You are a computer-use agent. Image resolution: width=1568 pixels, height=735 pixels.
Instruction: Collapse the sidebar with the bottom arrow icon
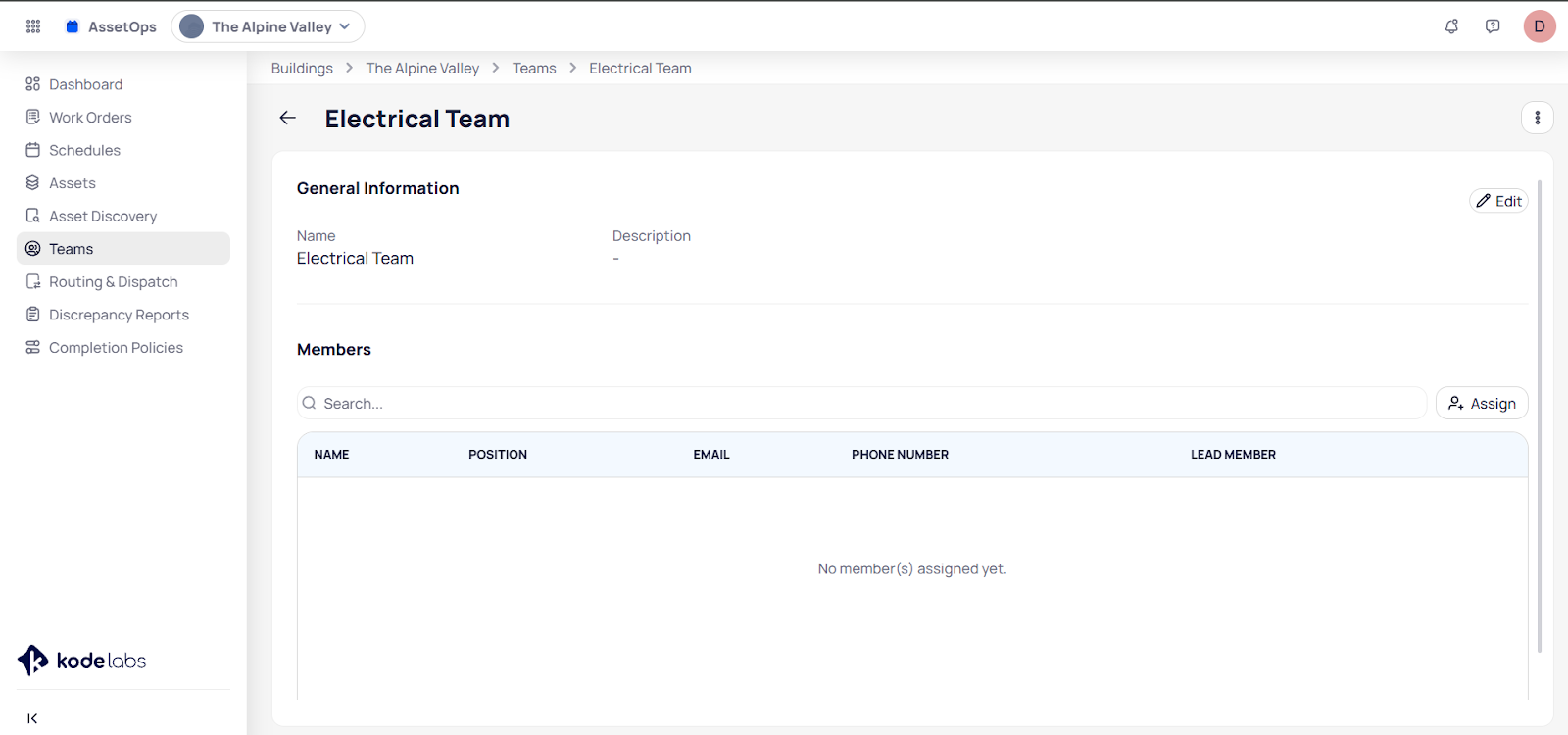click(x=32, y=718)
